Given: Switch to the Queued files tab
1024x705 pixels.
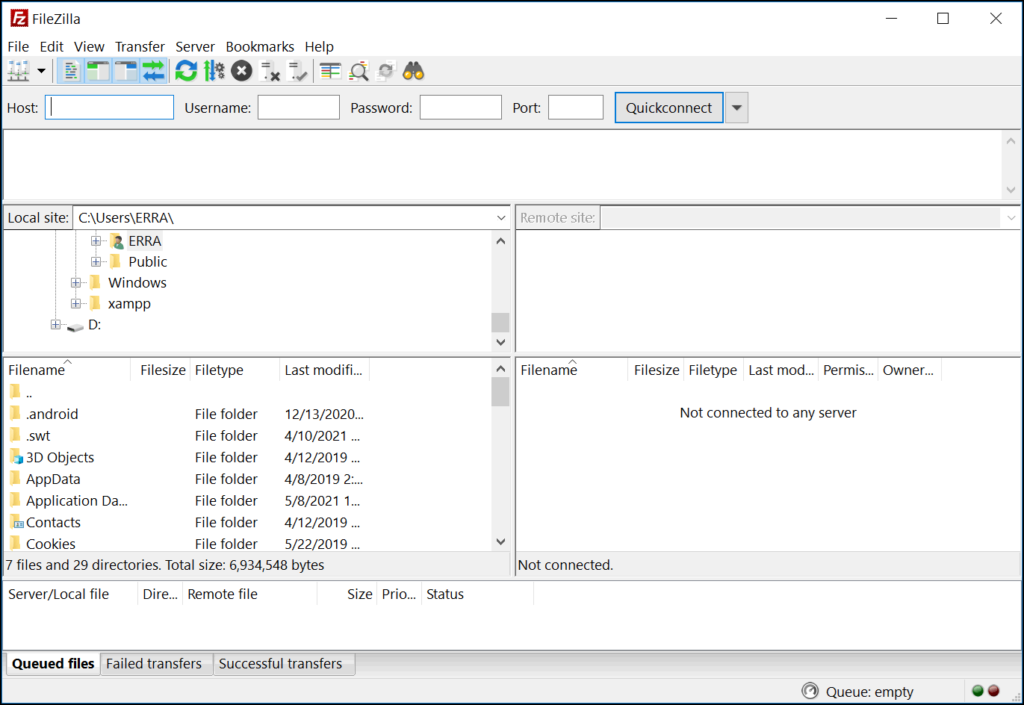Looking at the screenshot, I should tap(53, 664).
